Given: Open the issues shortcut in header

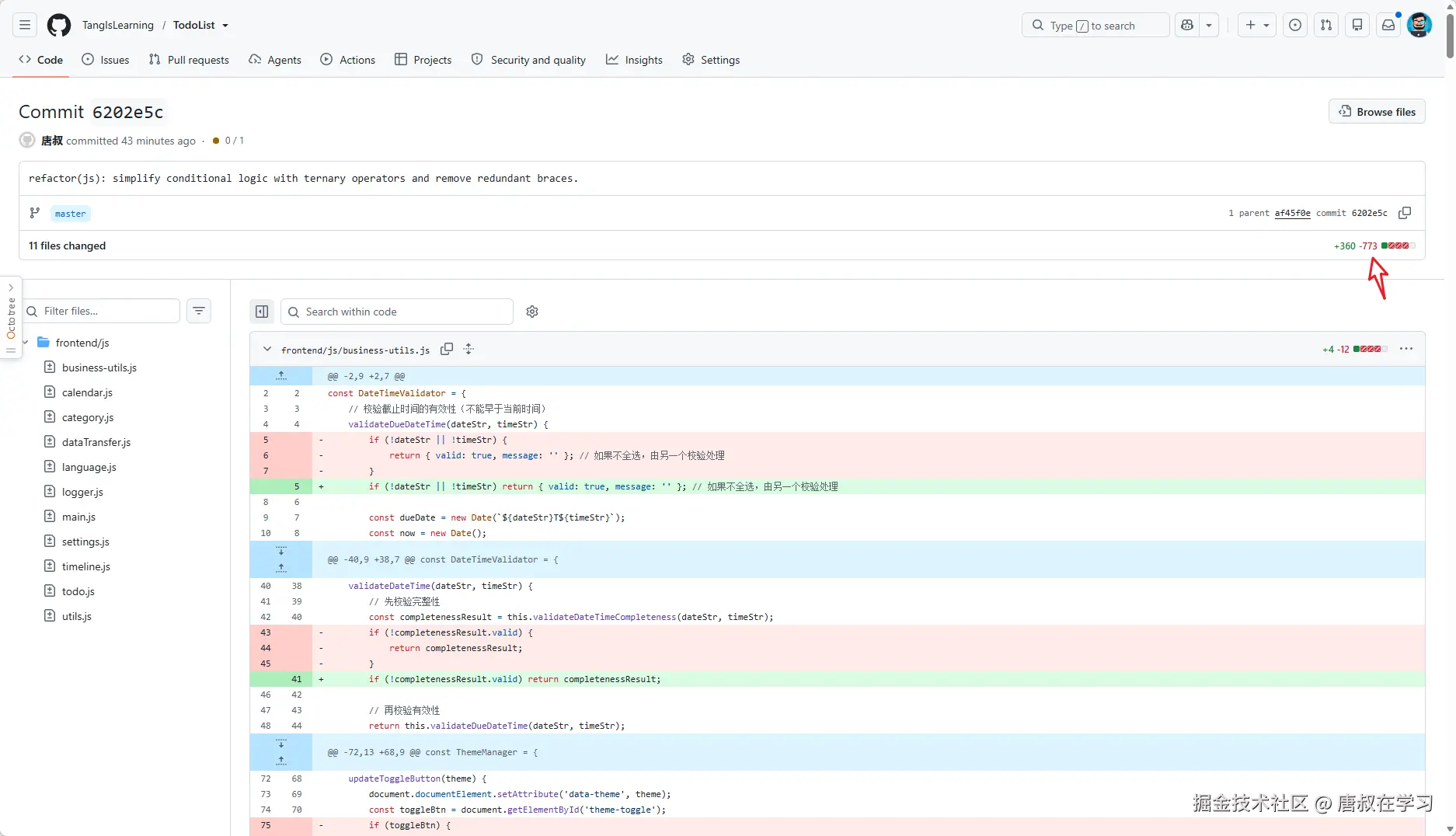Looking at the screenshot, I should pyautogui.click(x=1295, y=26).
